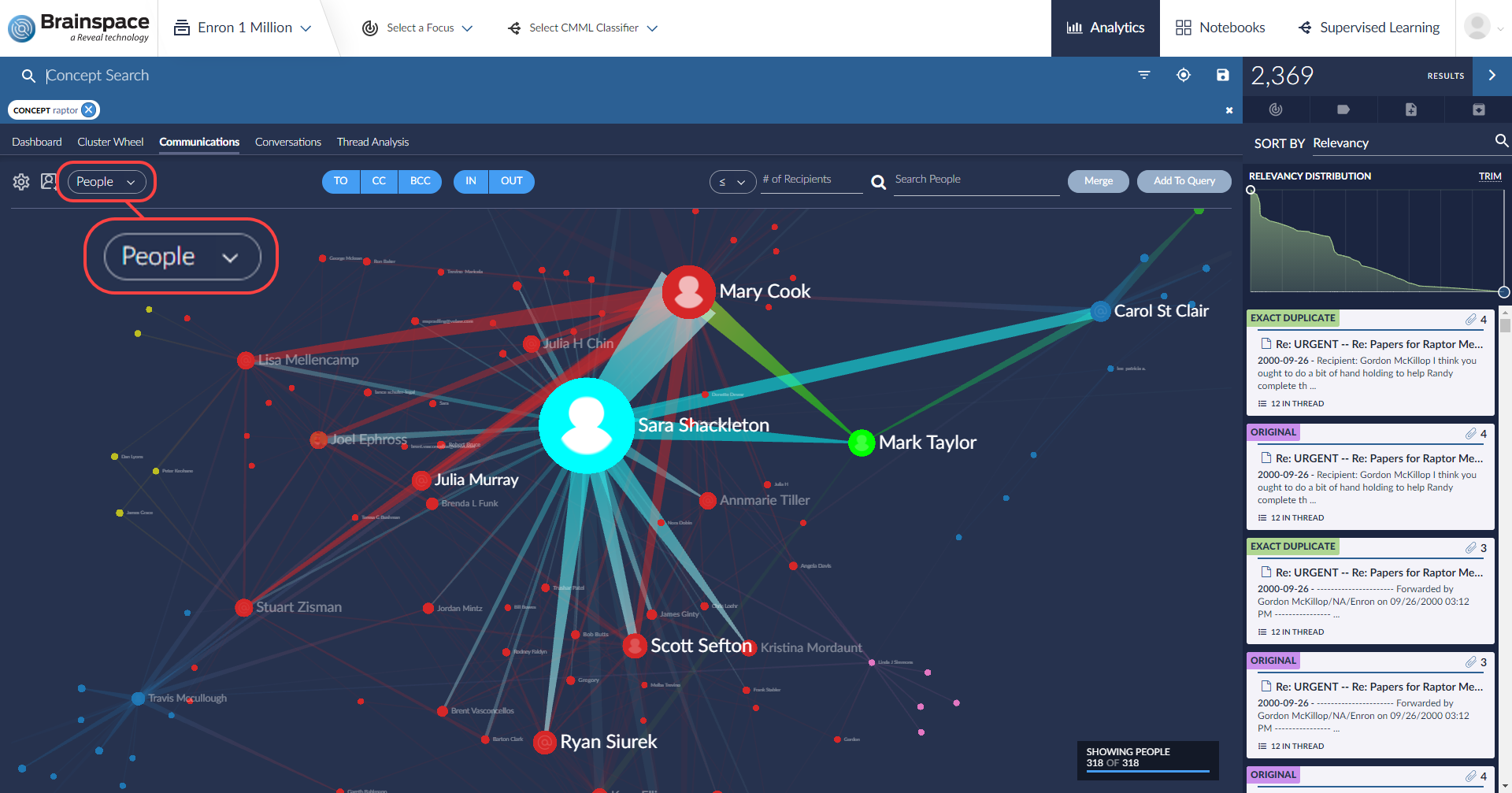Screen dimensions: 1512x793
Task: Open the results panel focus spiral icon
Action: (x=1276, y=109)
